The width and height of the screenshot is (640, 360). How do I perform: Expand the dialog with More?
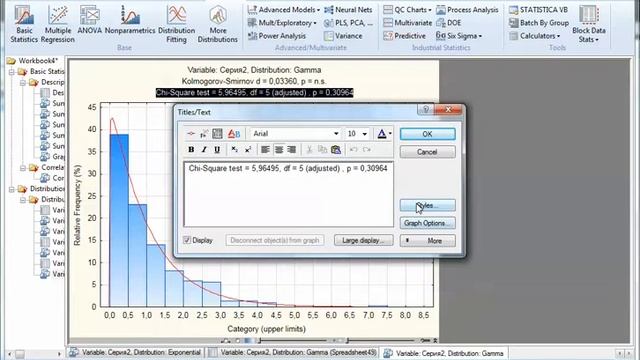[427, 241]
